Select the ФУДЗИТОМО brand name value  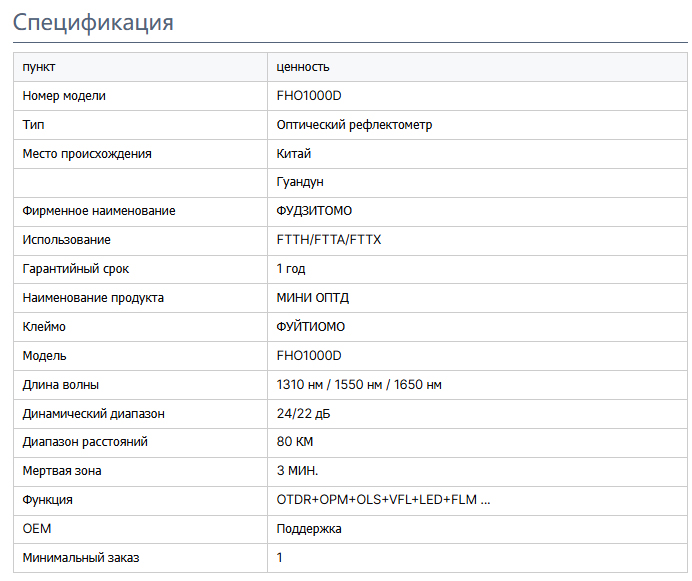[x=314, y=211]
